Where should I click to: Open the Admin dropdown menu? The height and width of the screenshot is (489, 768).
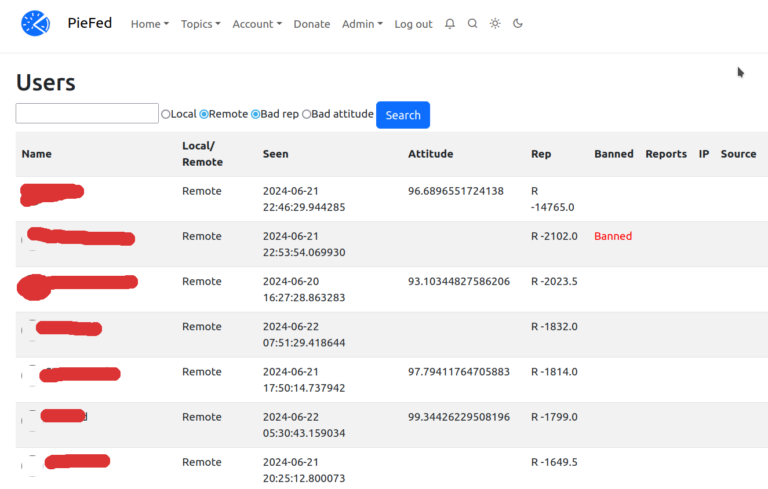point(362,24)
